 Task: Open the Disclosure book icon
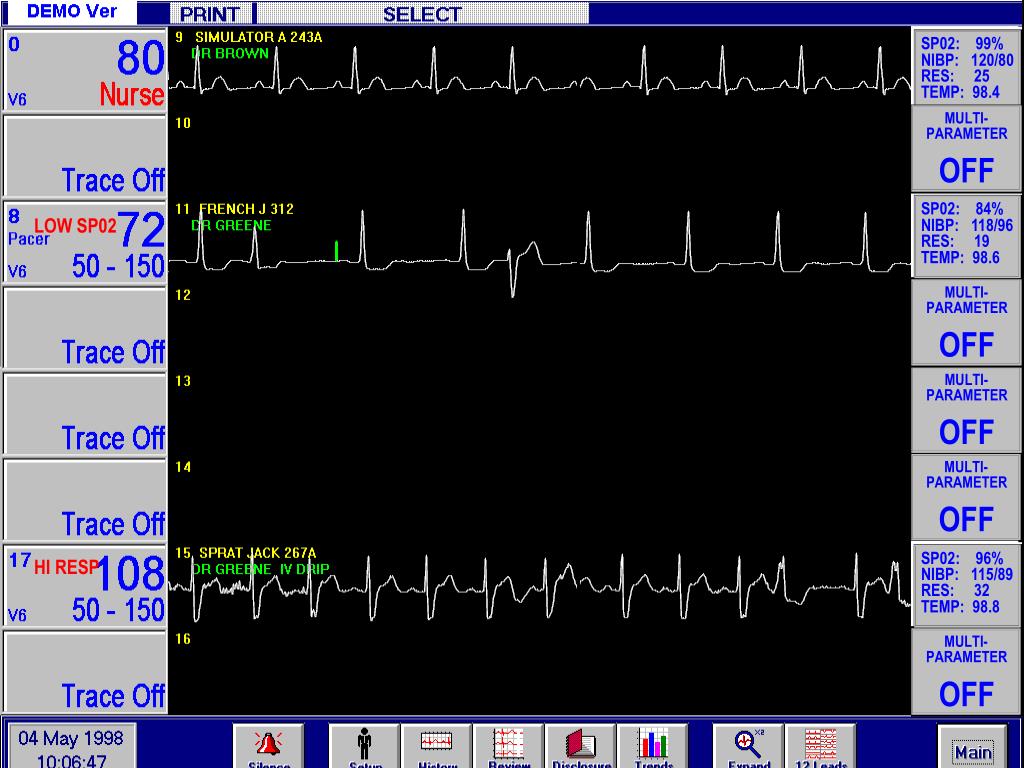(581, 746)
